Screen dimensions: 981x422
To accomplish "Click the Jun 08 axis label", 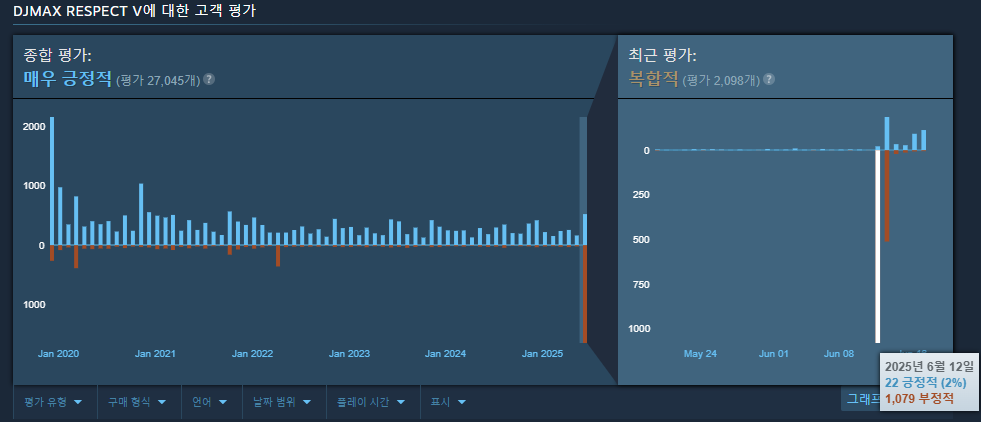I will 839,354.
